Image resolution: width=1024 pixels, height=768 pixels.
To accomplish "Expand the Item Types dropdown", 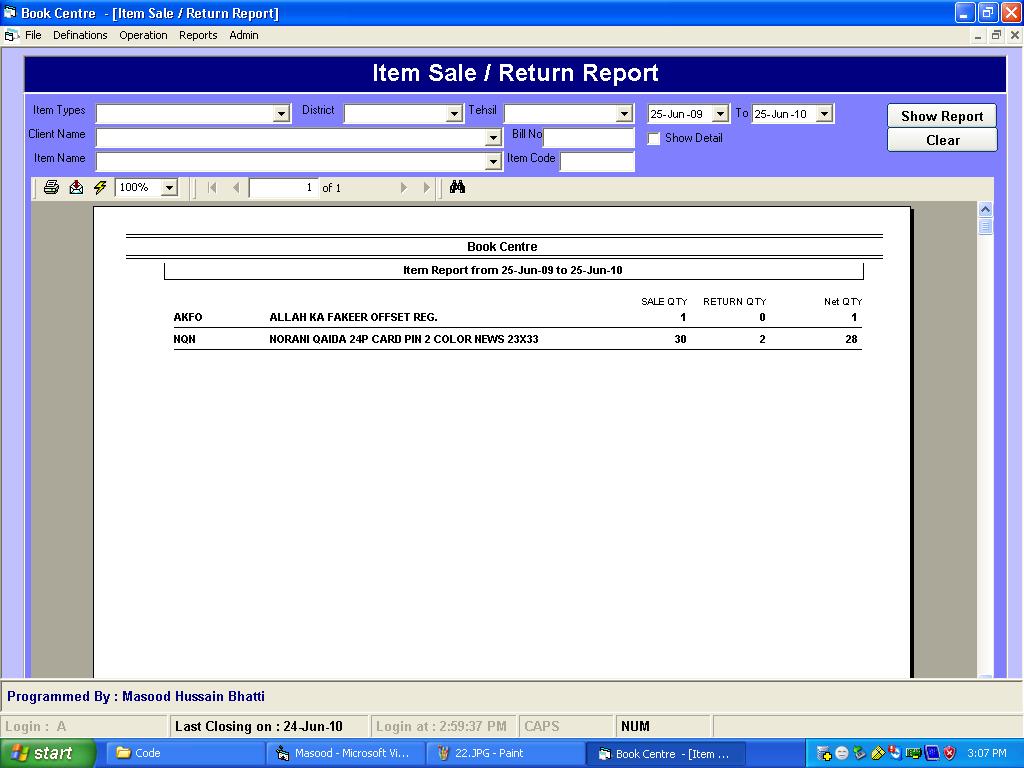I will pyautogui.click(x=281, y=114).
